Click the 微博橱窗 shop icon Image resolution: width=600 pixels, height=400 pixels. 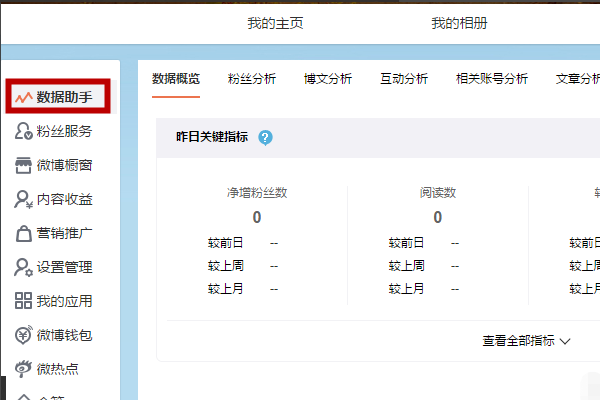[23, 165]
